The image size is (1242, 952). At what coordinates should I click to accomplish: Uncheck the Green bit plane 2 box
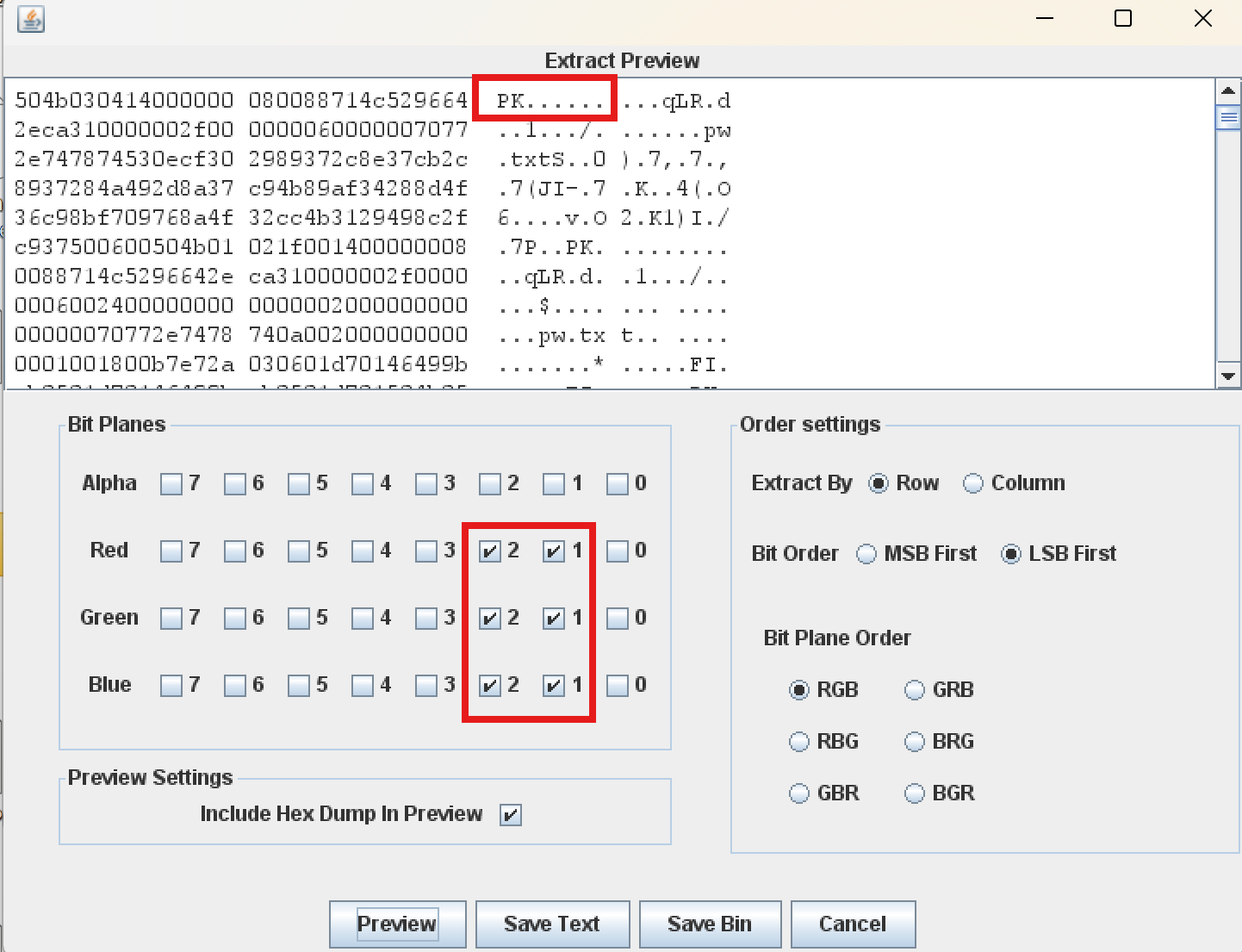point(490,619)
